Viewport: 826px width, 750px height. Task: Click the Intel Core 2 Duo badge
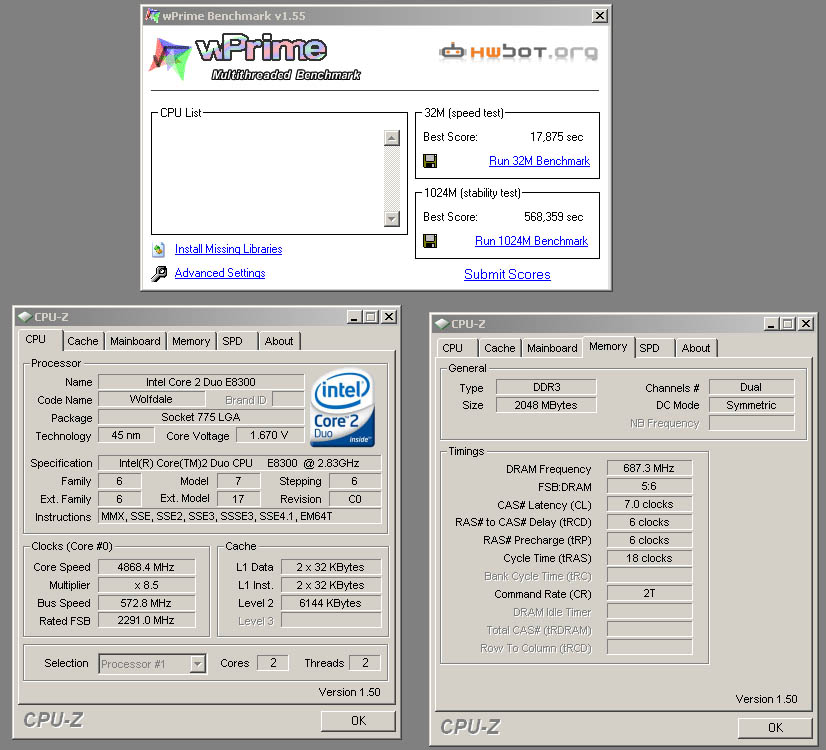coord(342,408)
